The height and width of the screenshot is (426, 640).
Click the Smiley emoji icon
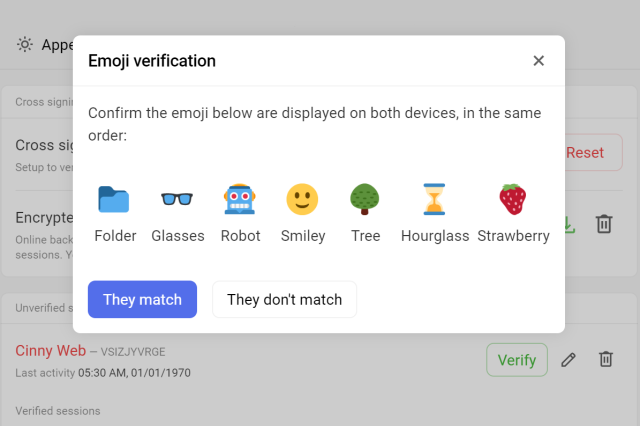click(x=302, y=199)
